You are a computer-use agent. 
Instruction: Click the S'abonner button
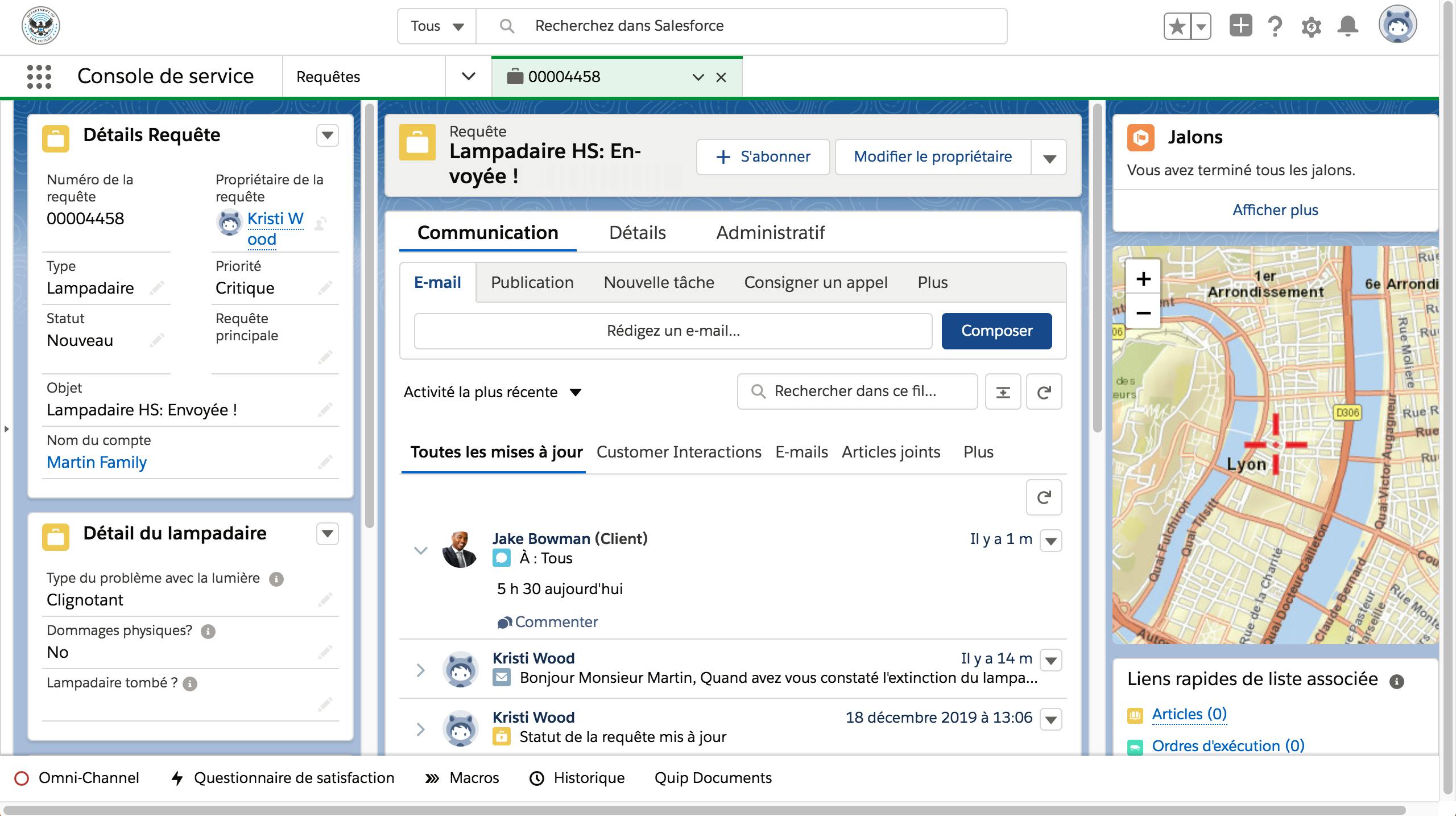(763, 157)
